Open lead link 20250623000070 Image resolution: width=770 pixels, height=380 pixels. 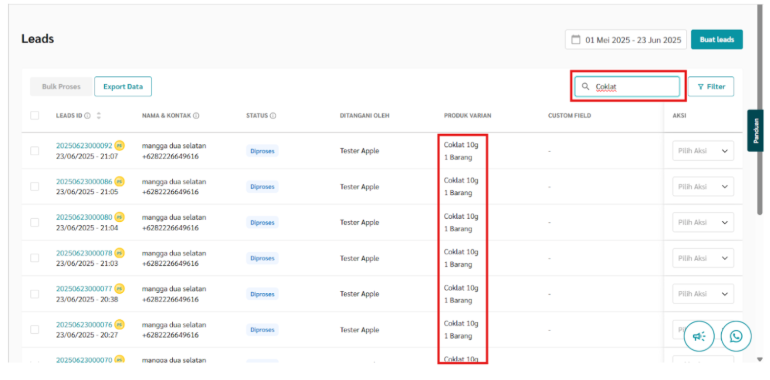click(x=84, y=360)
